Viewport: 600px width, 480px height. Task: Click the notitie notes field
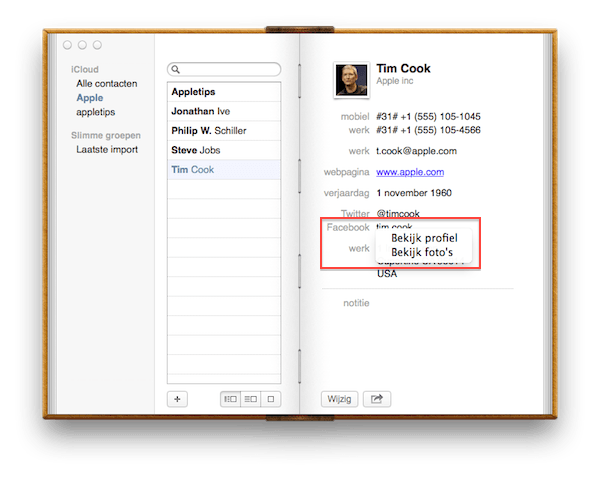[x=356, y=303]
